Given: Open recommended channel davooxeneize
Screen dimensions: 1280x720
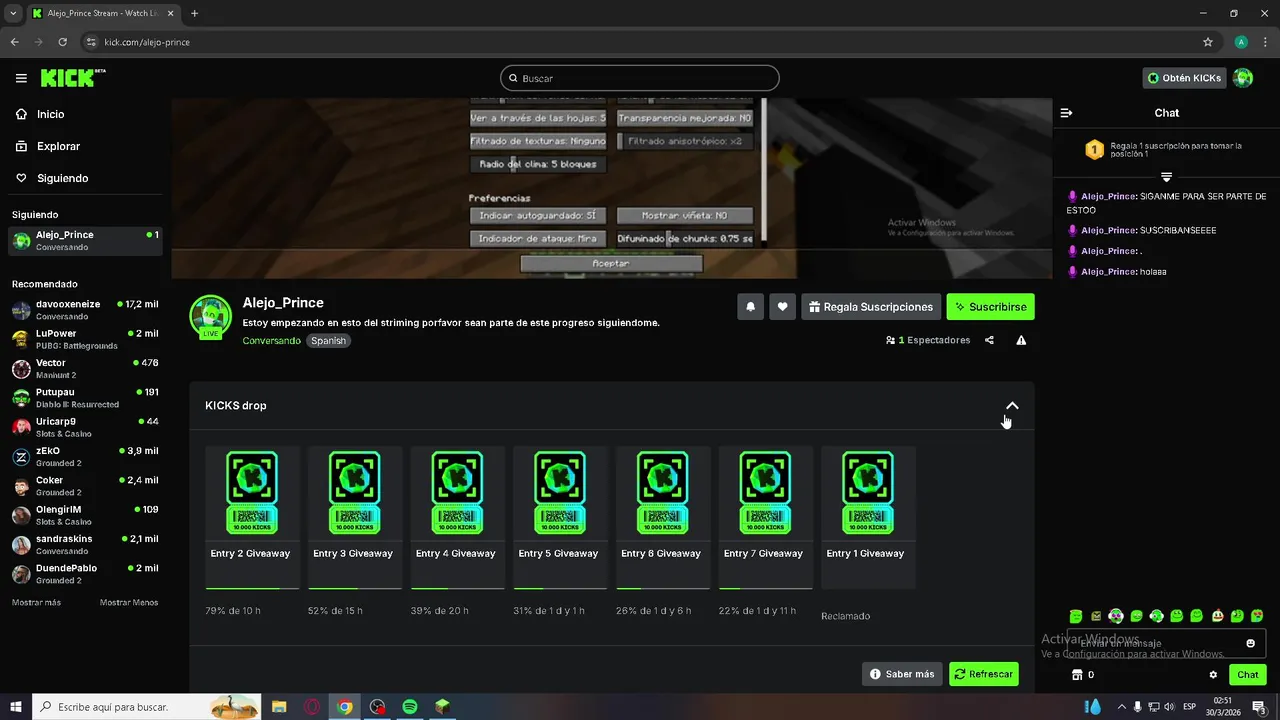Looking at the screenshot, I should point(85,309).
